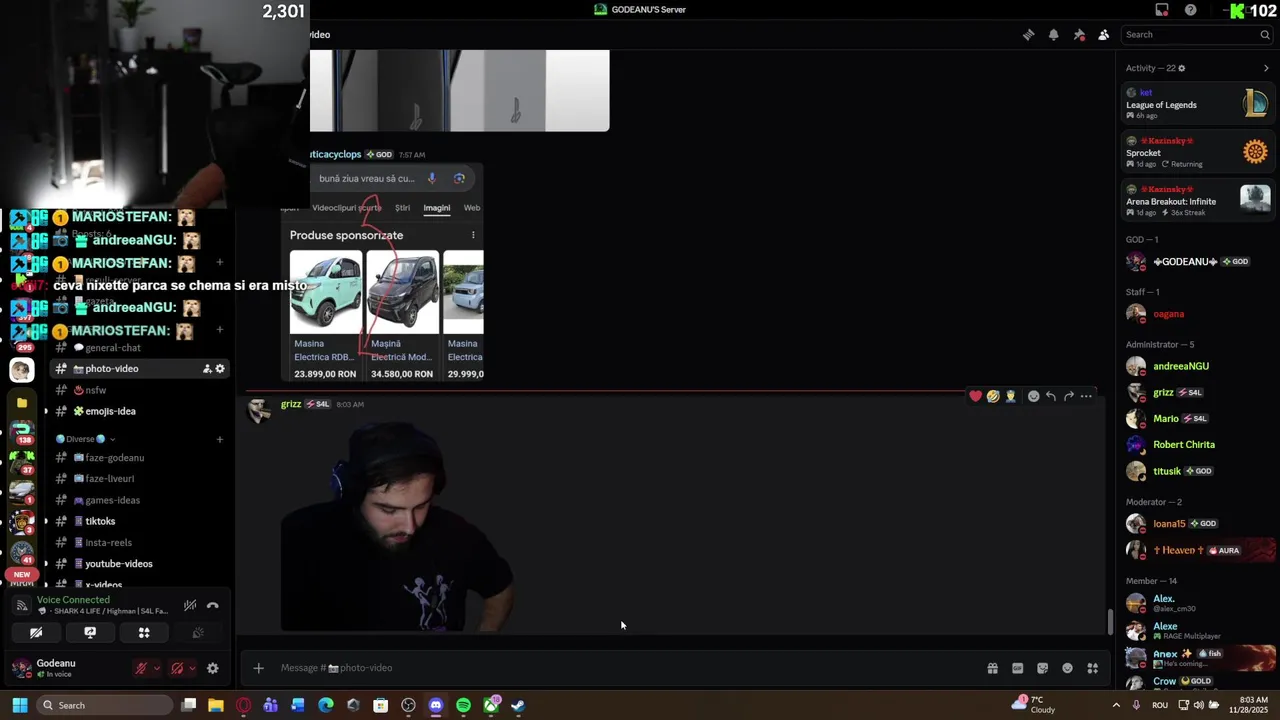Toggle the member list visibility
1280x720 pixels.
point(1104,35)
